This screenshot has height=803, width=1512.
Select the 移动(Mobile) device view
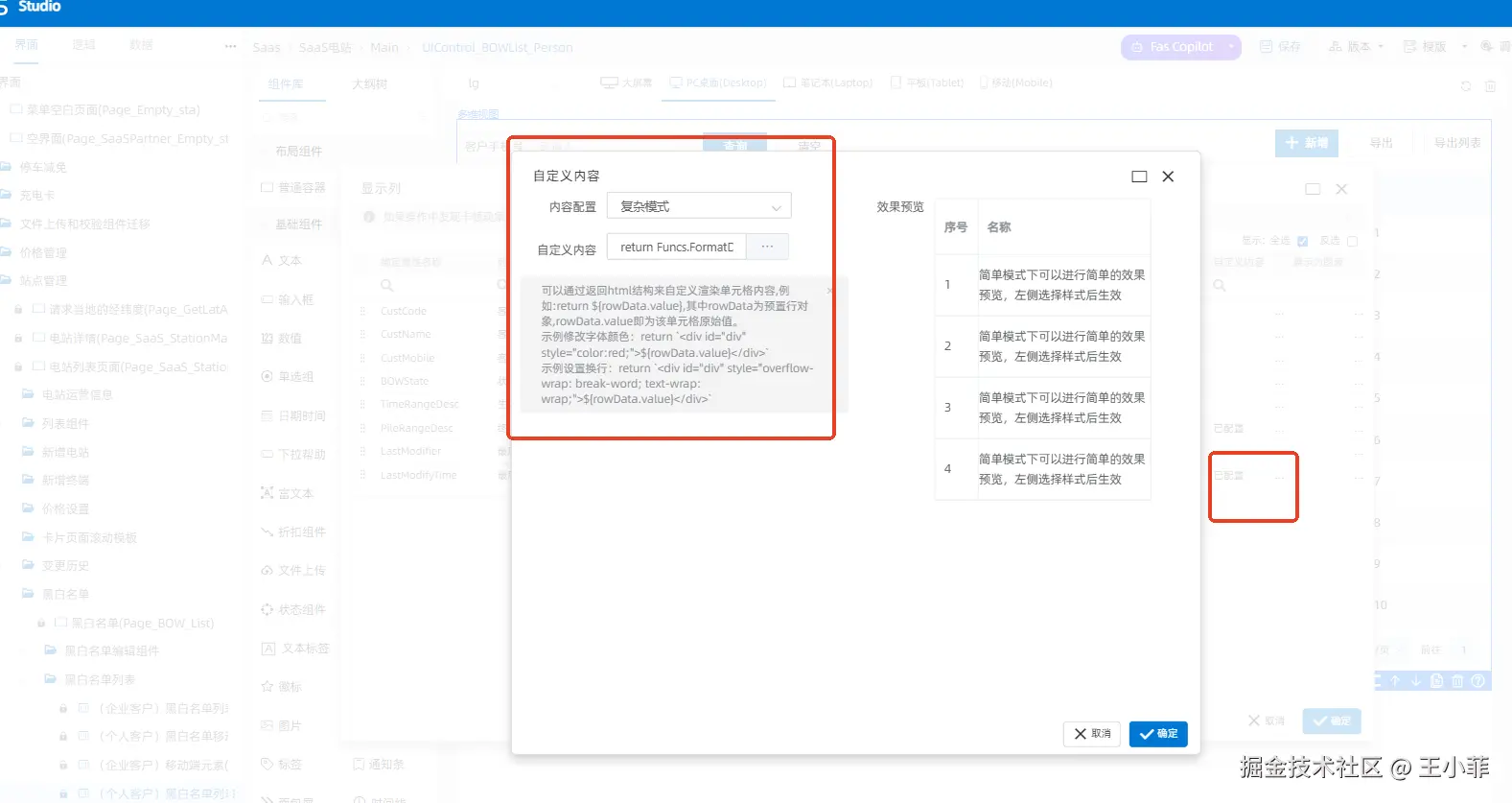[1015, 83]
